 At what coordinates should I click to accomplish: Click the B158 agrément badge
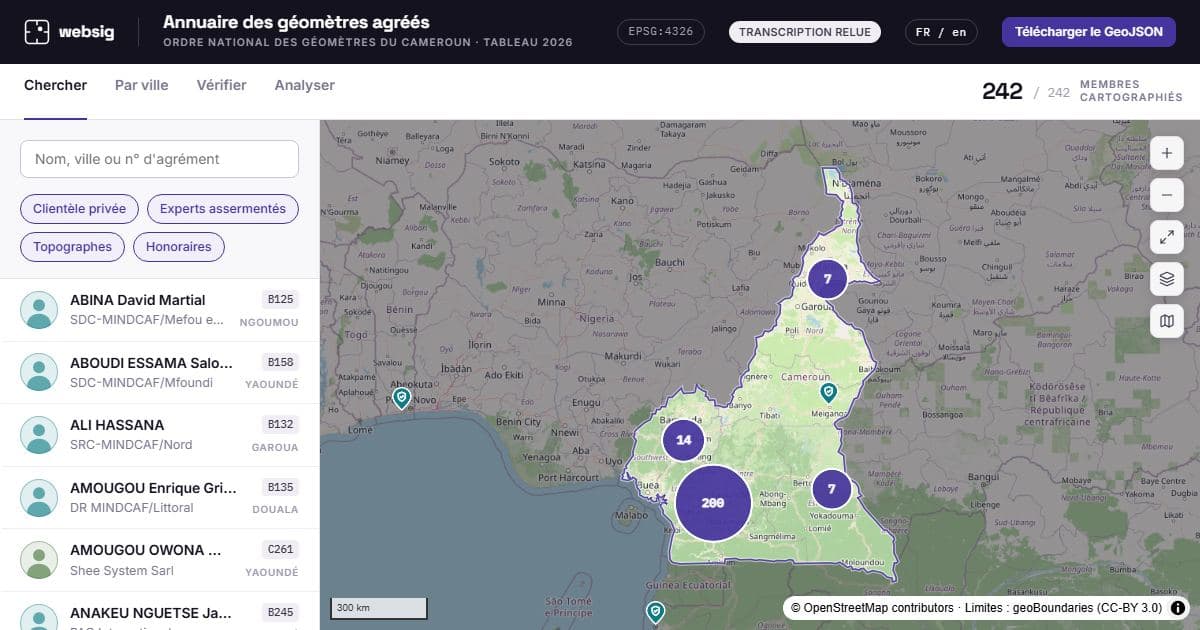click(x=280, y=362)
